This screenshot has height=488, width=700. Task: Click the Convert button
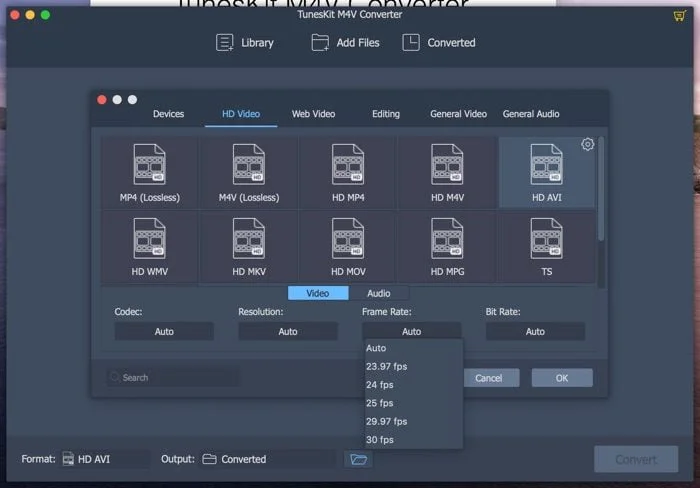click(x=636, y=459)
